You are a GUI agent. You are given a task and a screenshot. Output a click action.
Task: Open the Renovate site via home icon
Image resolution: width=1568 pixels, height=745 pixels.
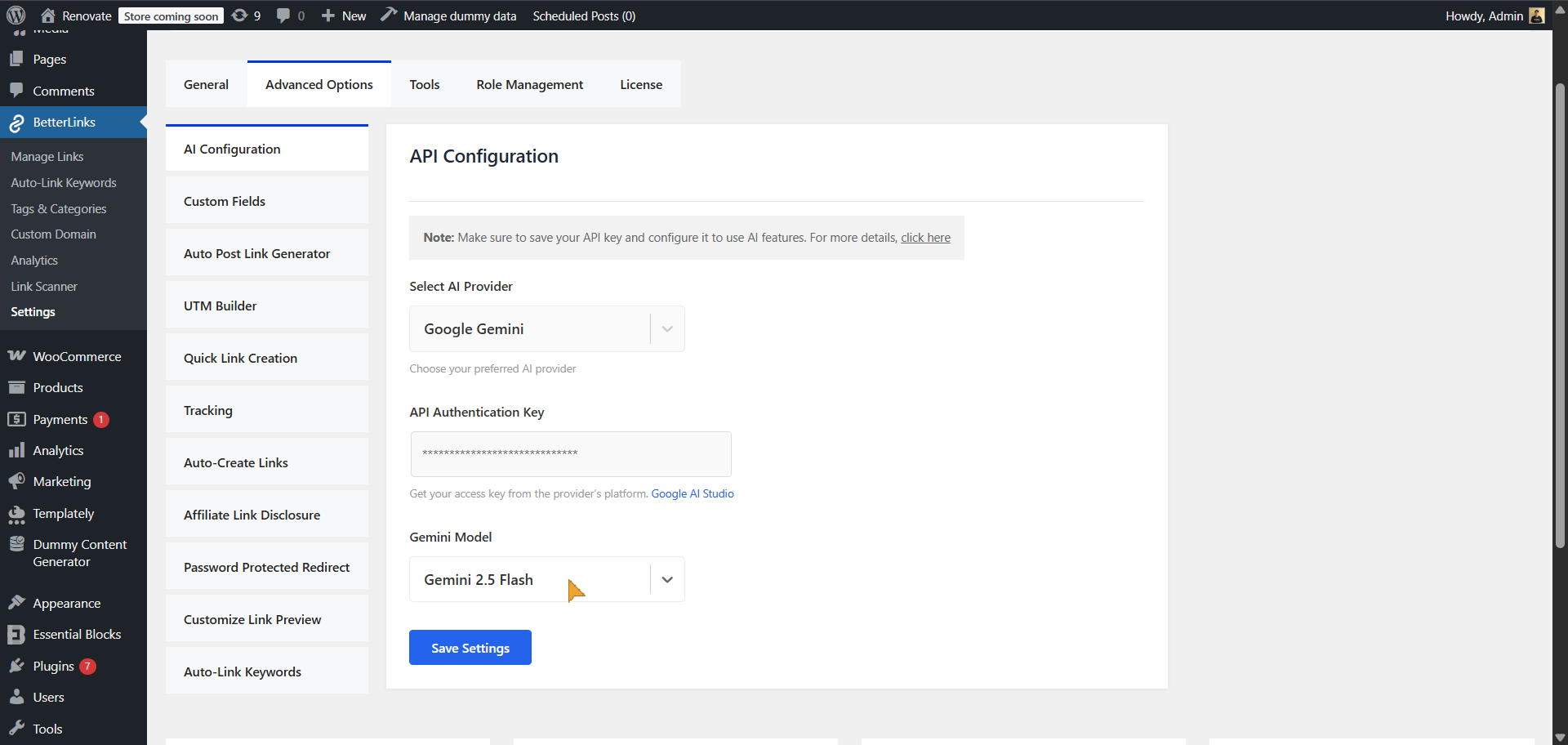[x=47, y=15]
